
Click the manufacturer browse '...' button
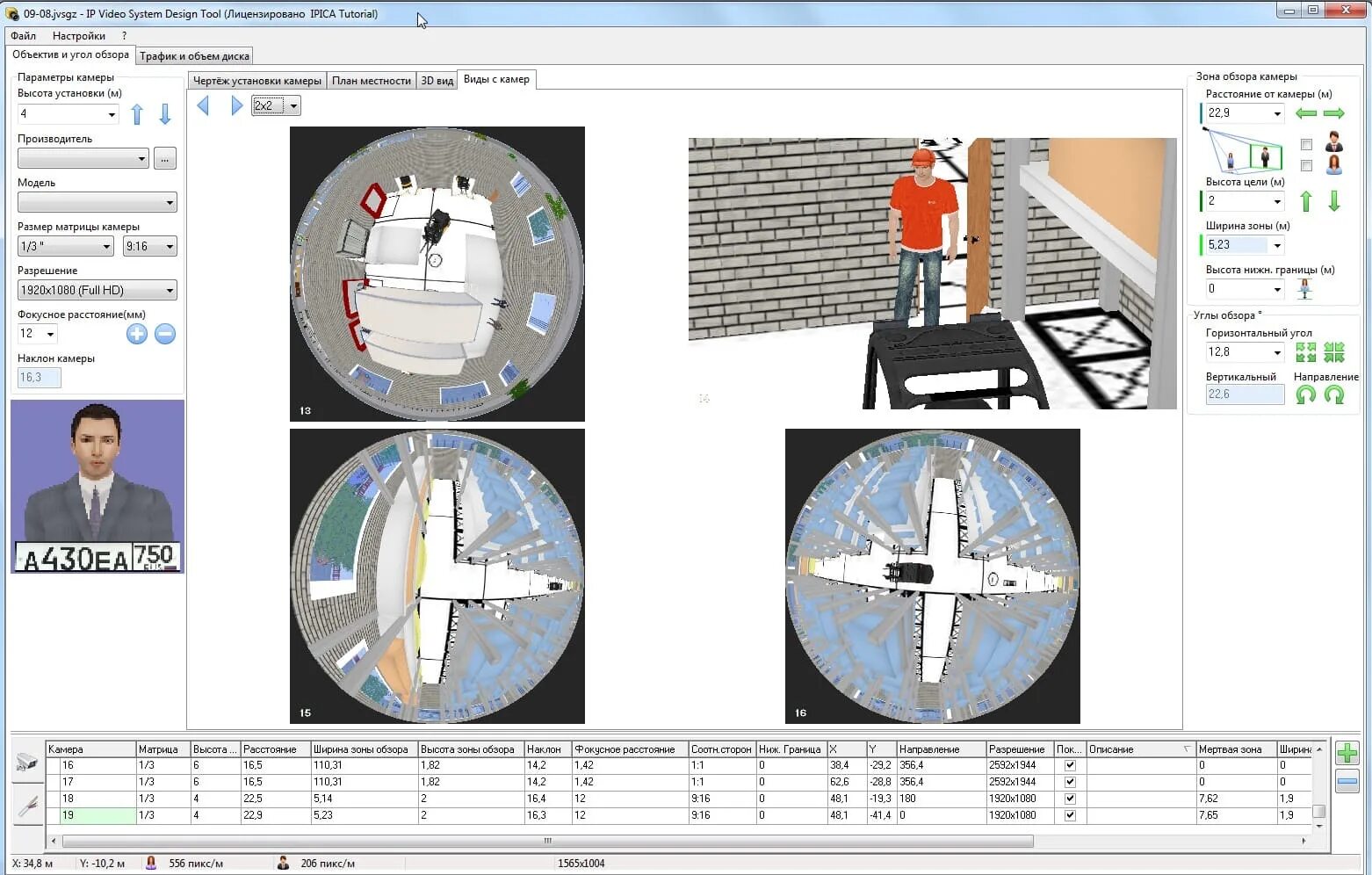pos(165,159)
